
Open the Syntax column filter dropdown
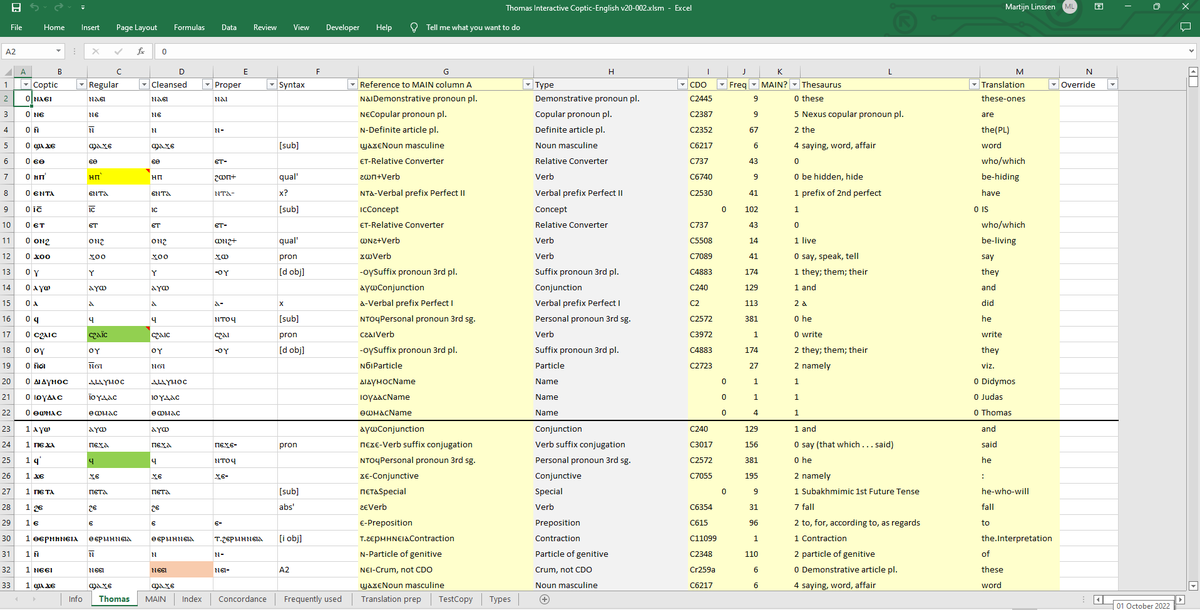coord(351,85)
